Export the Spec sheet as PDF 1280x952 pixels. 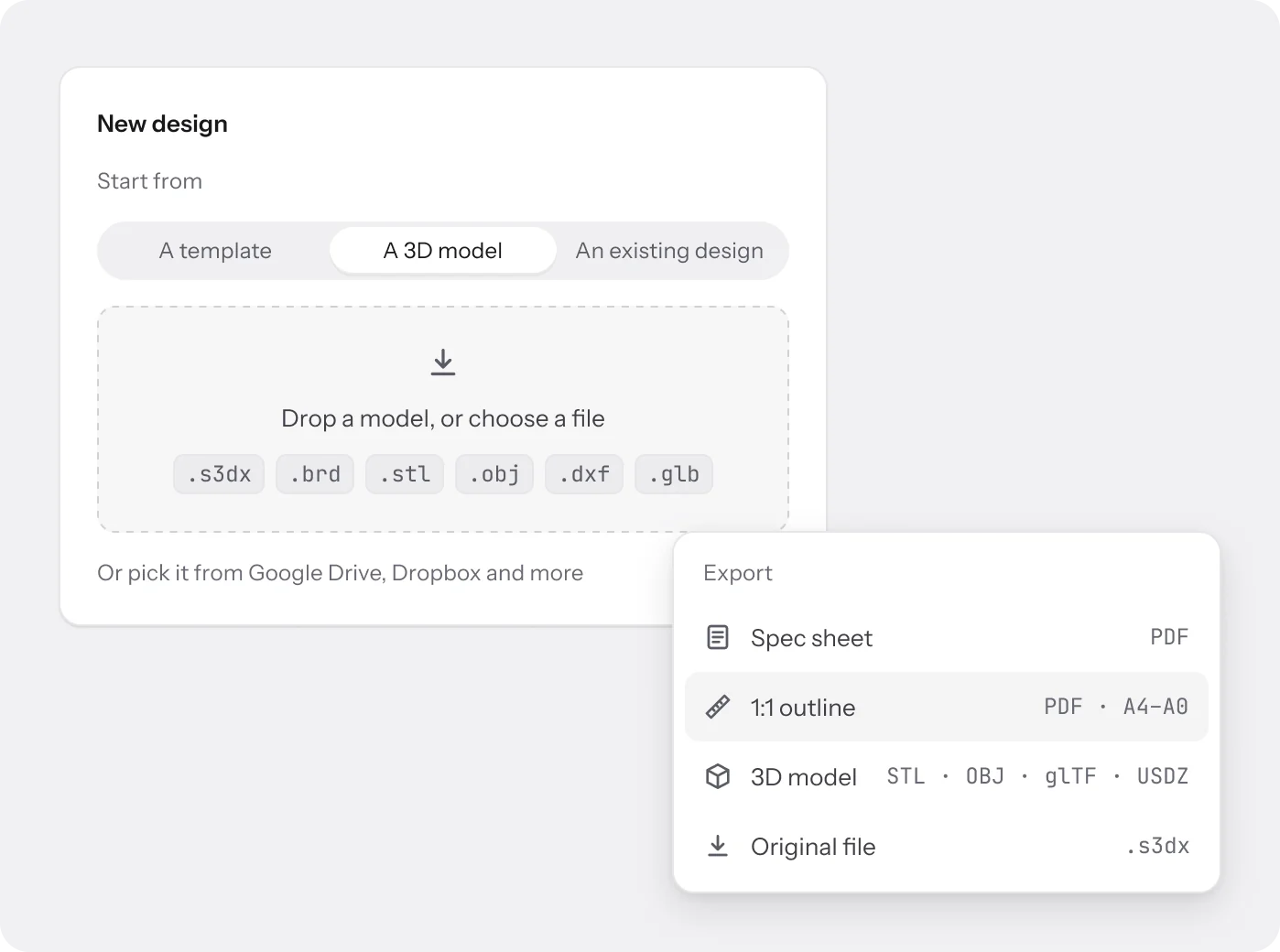[947, 637]
